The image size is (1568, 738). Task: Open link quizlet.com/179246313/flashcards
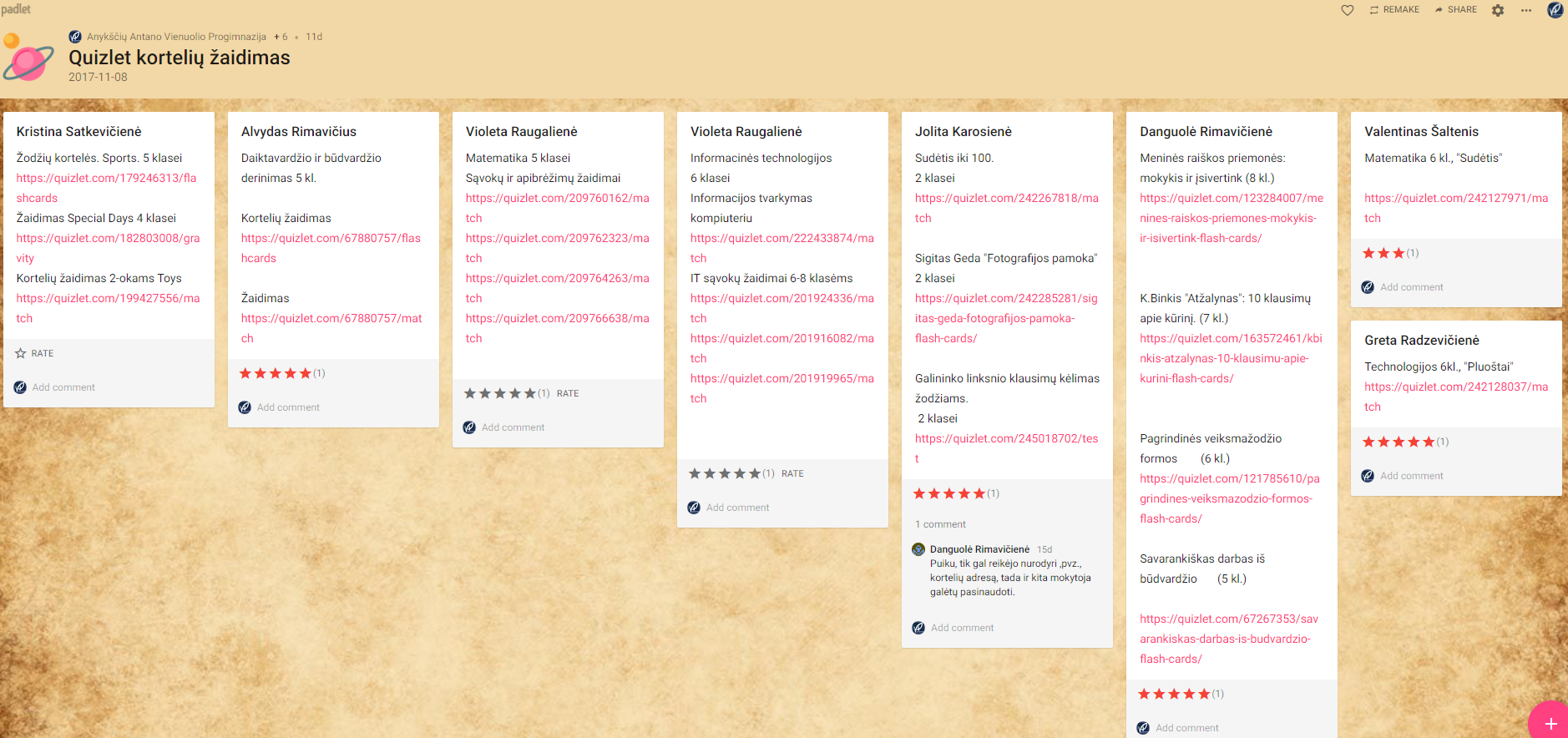point(106,188)
